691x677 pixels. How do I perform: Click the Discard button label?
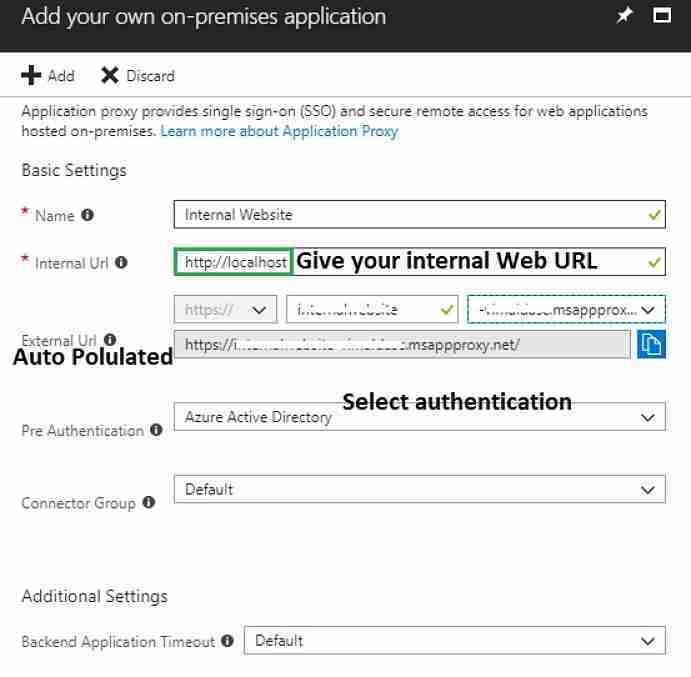point(150,76)
